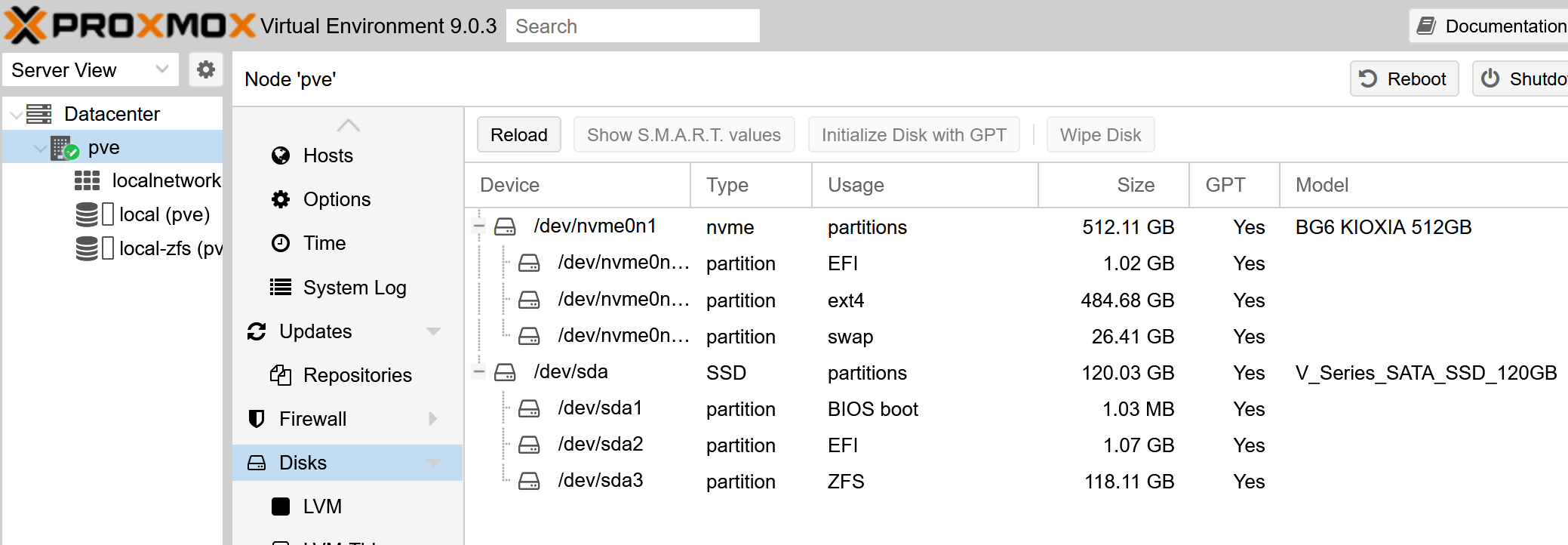Click the EFI nvme partition disk icon
The height and width of the screenshot is (545, 1568).
[x=529, y=263]
